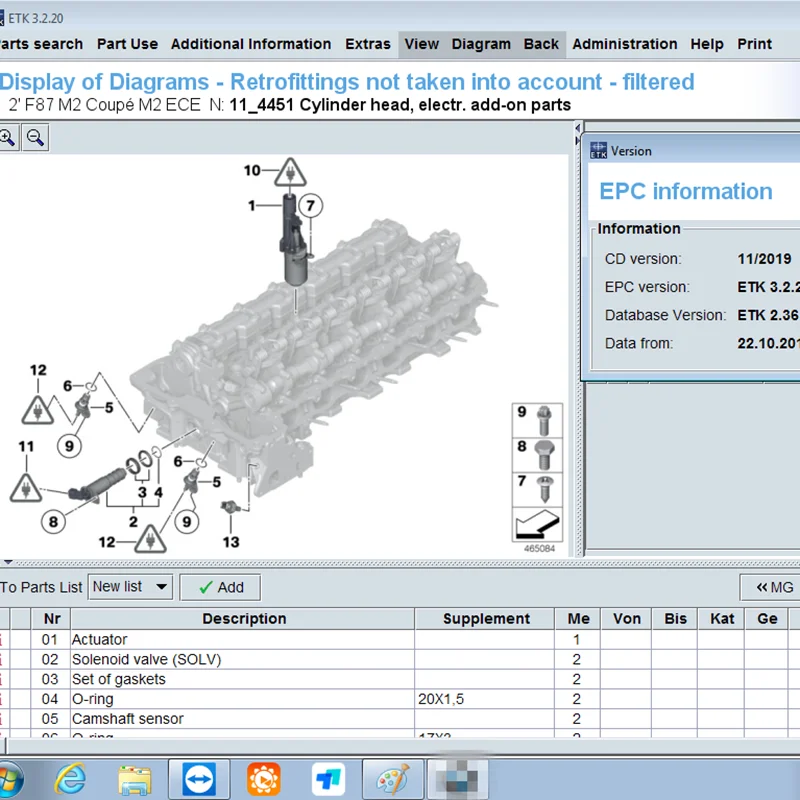Click the zoom in magnifier icon

(x=7, y=138)
